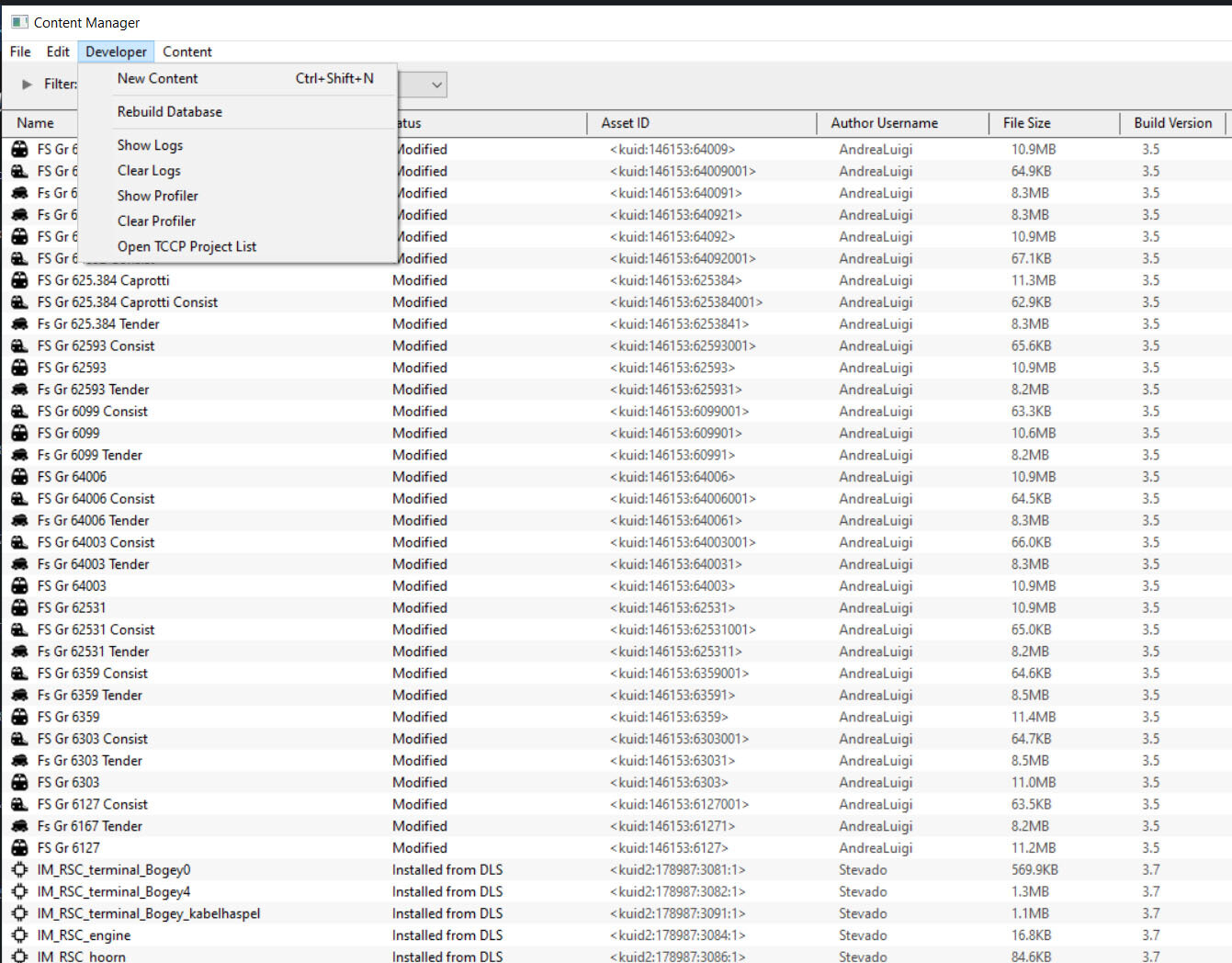Click Stevado author for IM_RSC_terminal_Bogey4
Viewport: 1232px width, 963px height.
pyautogui.click(x=863, y=891)
